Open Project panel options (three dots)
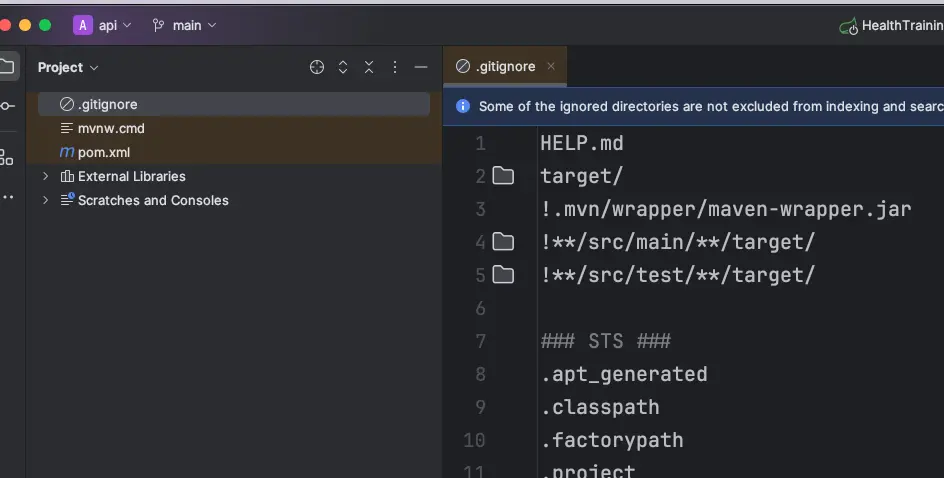The image size is (944, 478). pos(395,67)
